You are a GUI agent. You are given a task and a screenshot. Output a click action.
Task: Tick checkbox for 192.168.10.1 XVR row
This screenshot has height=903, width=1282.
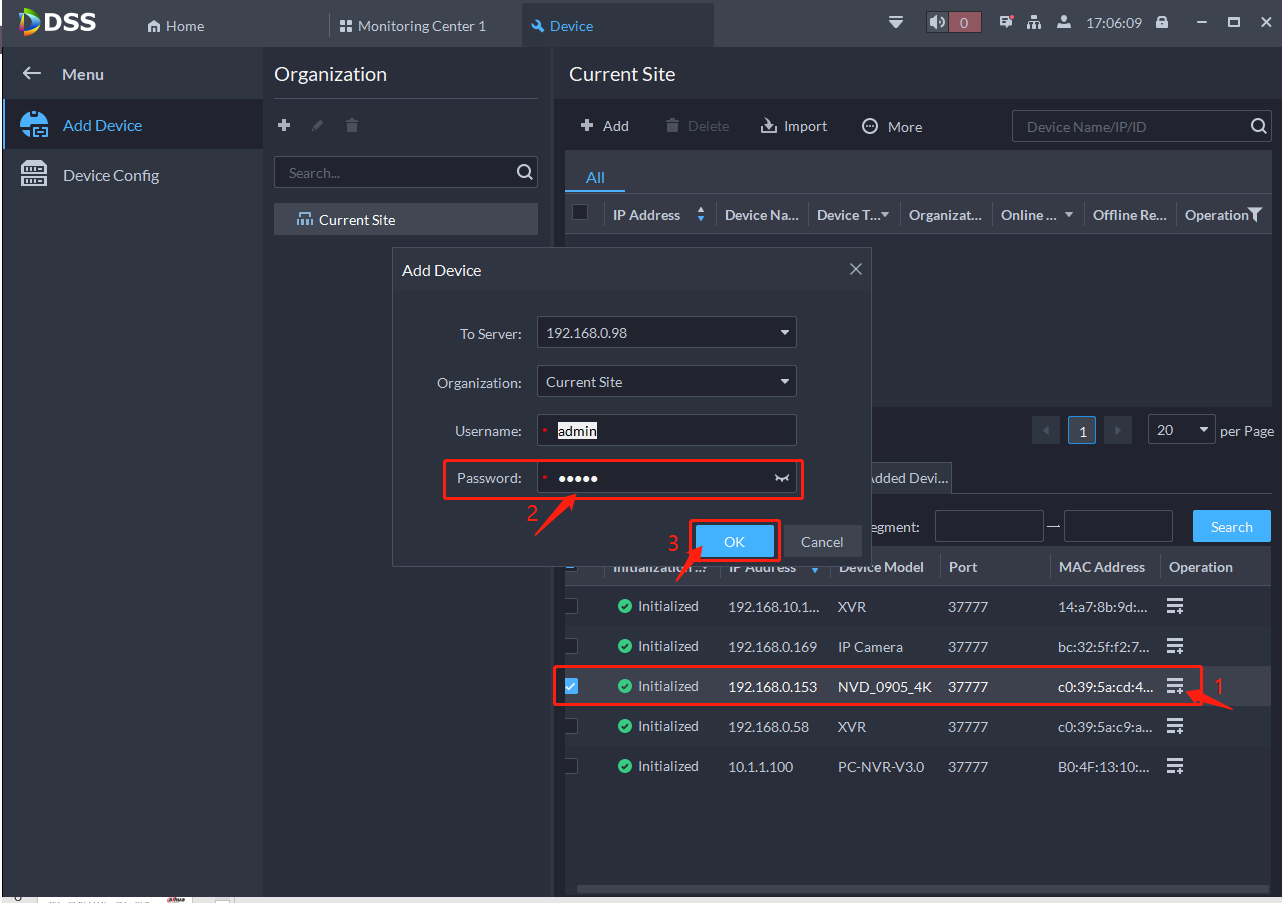pyautogui.click(x=571, y=606)
